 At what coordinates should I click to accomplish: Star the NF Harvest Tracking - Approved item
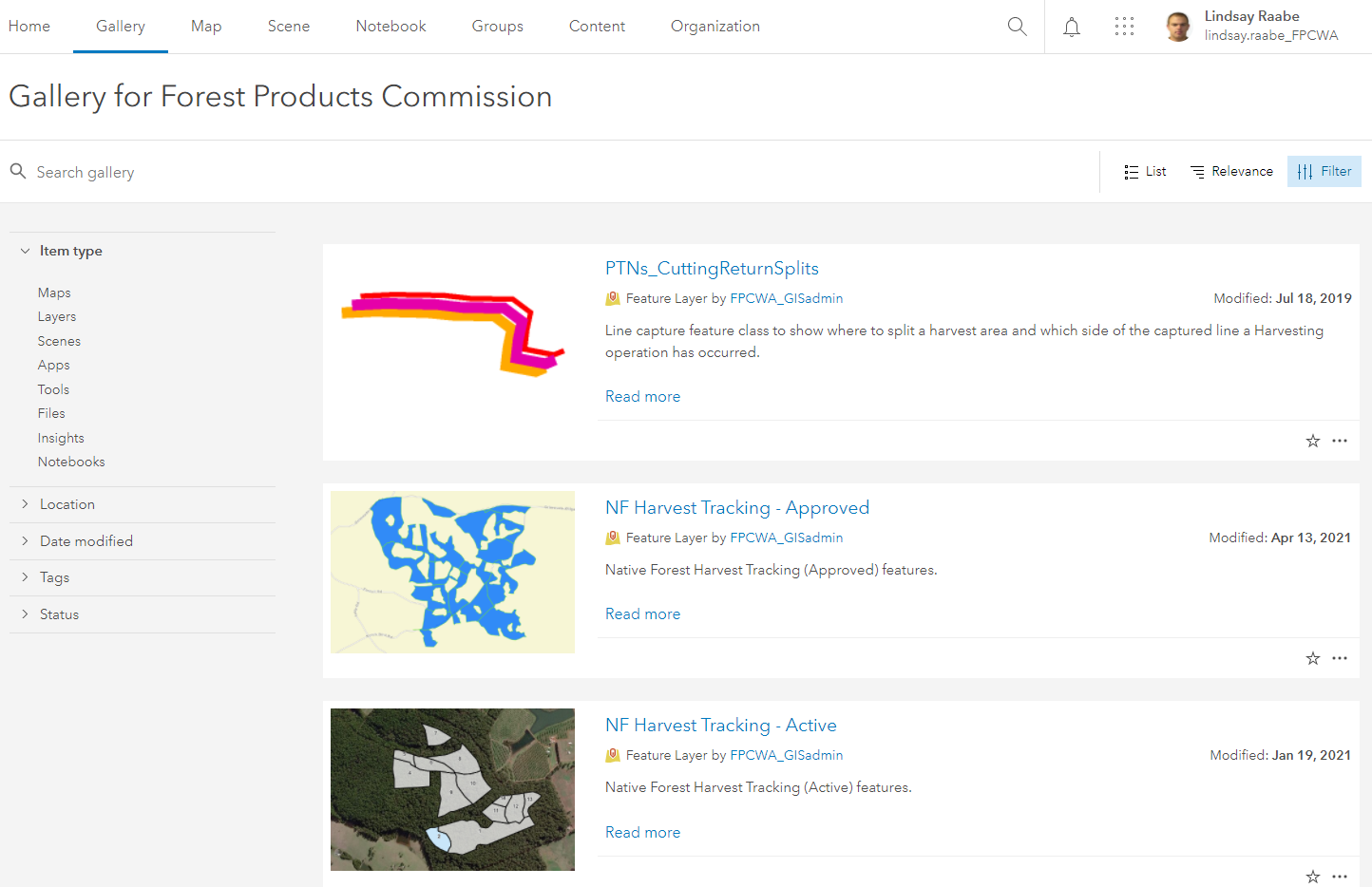coord(1312,658)
